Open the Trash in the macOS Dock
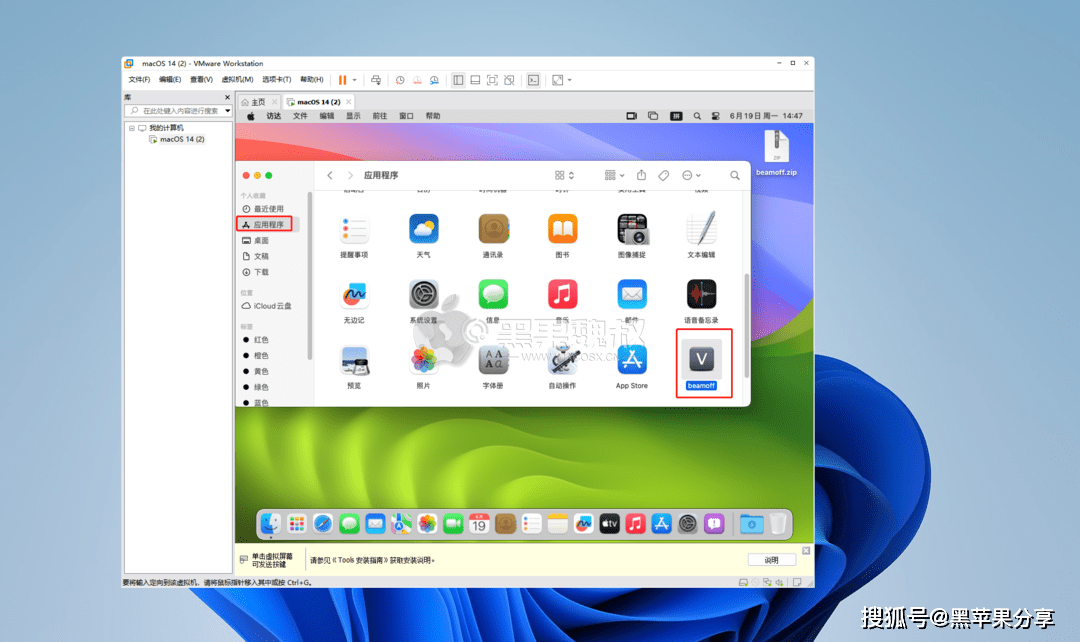The width and height of the screenshot is (1080, 642). click(x=778, y=524)
